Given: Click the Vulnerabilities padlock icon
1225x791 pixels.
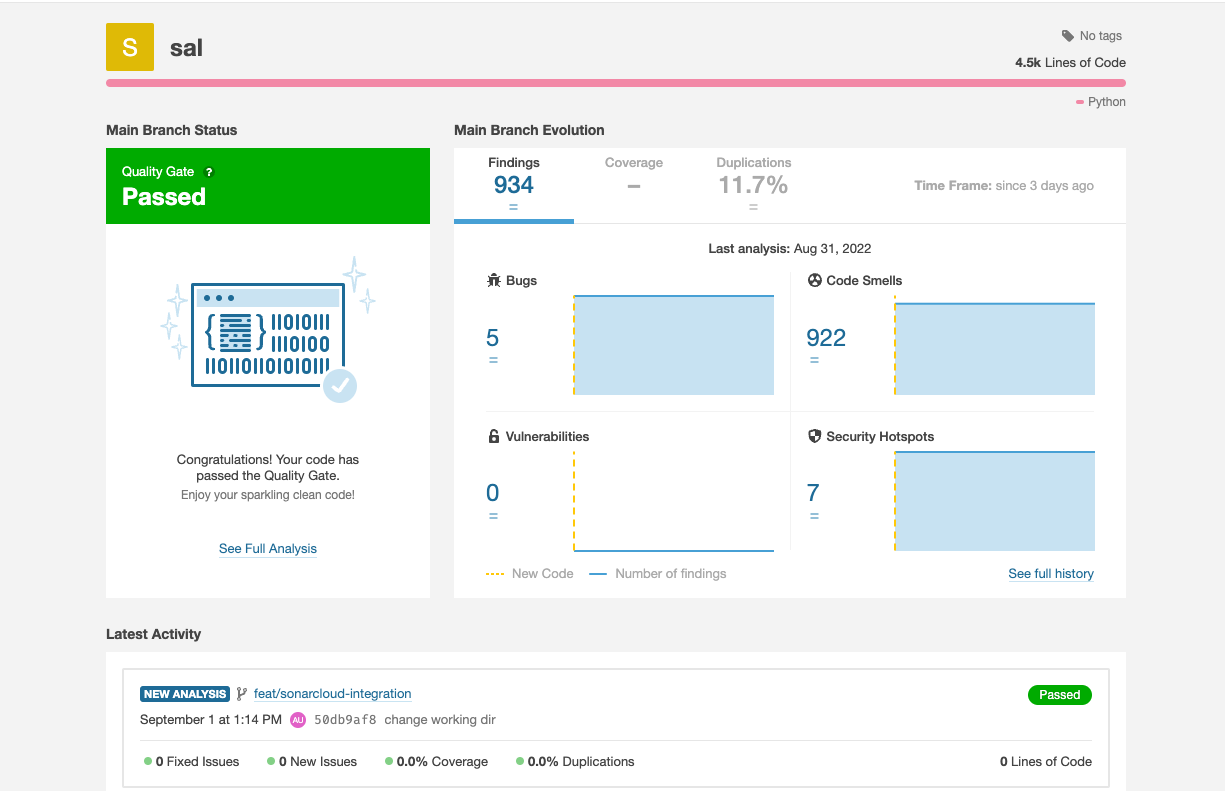Looking at the screenshot, I should 493,437.
